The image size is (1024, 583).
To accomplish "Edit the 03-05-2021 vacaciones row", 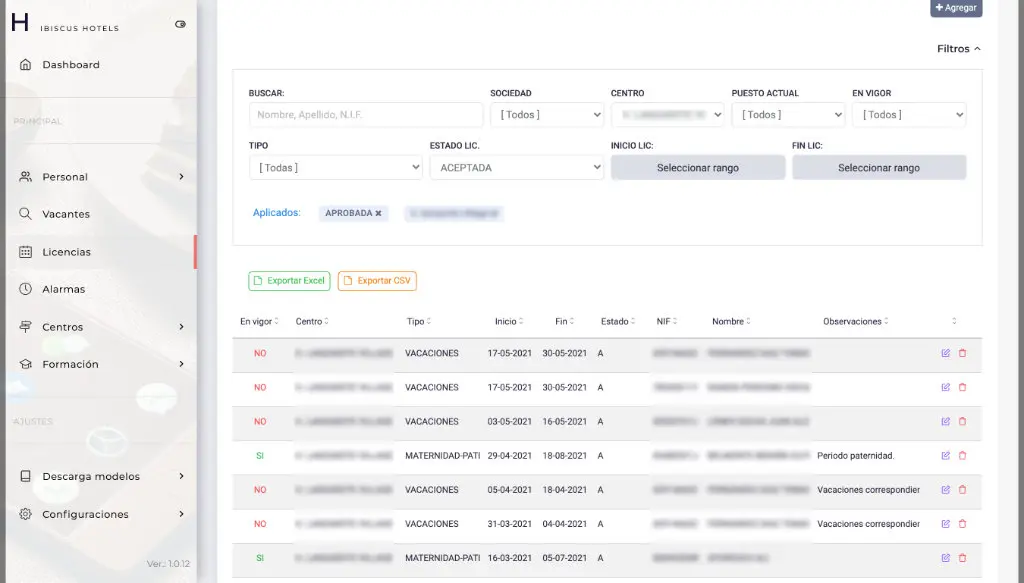I will (x=945, y=422).
